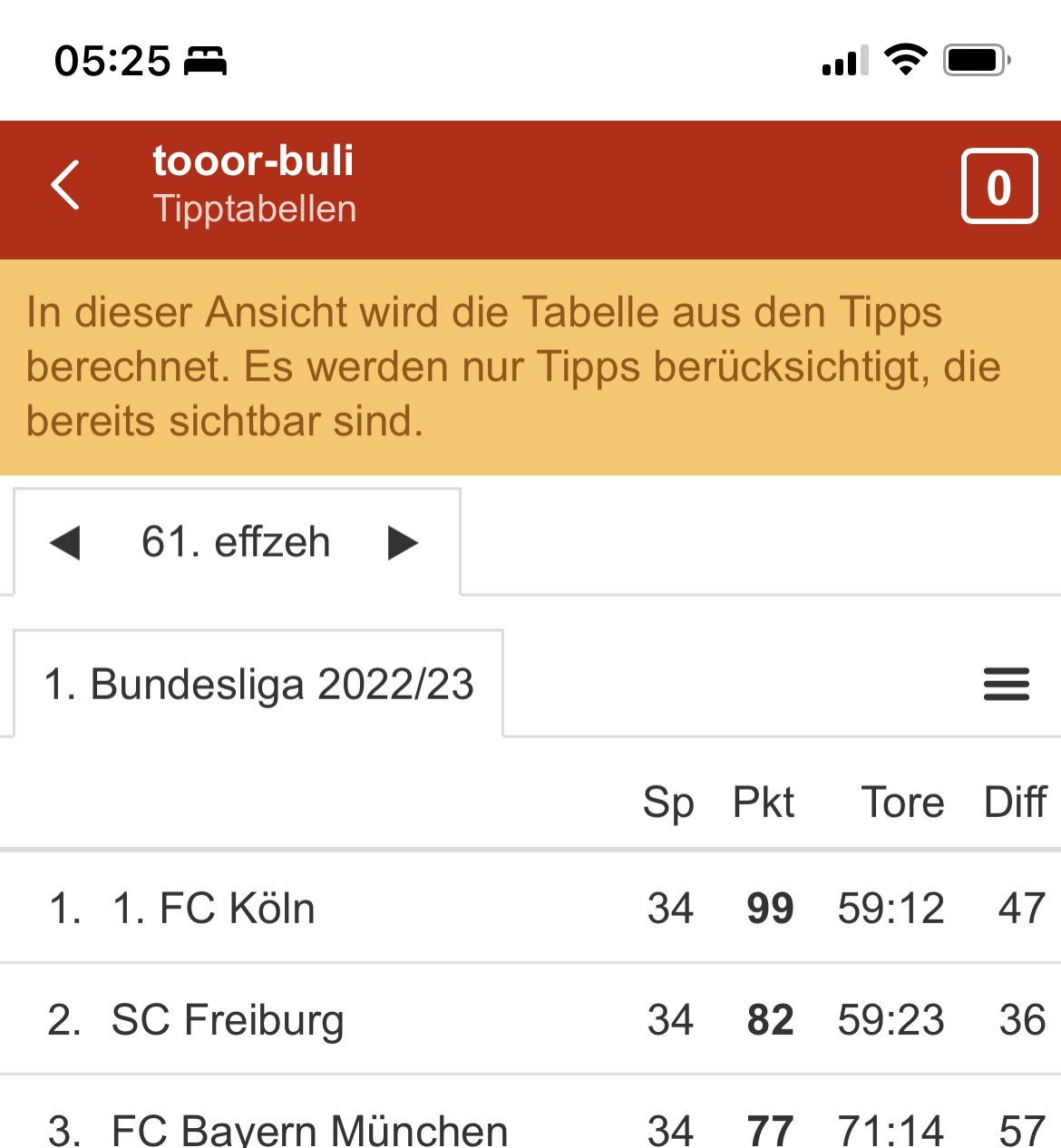Sort table by Sp column header

point(668,803)
